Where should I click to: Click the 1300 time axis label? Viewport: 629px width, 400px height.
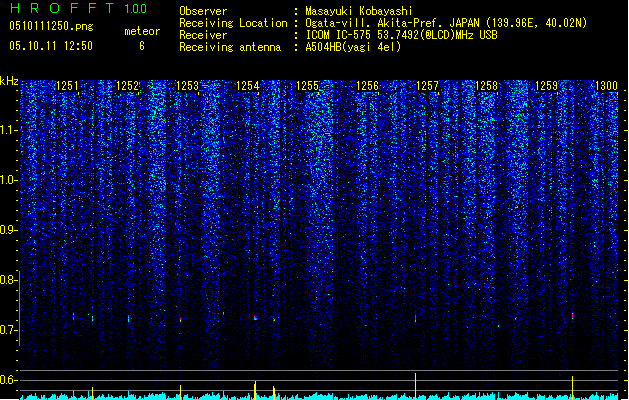(x=606, y=86)
